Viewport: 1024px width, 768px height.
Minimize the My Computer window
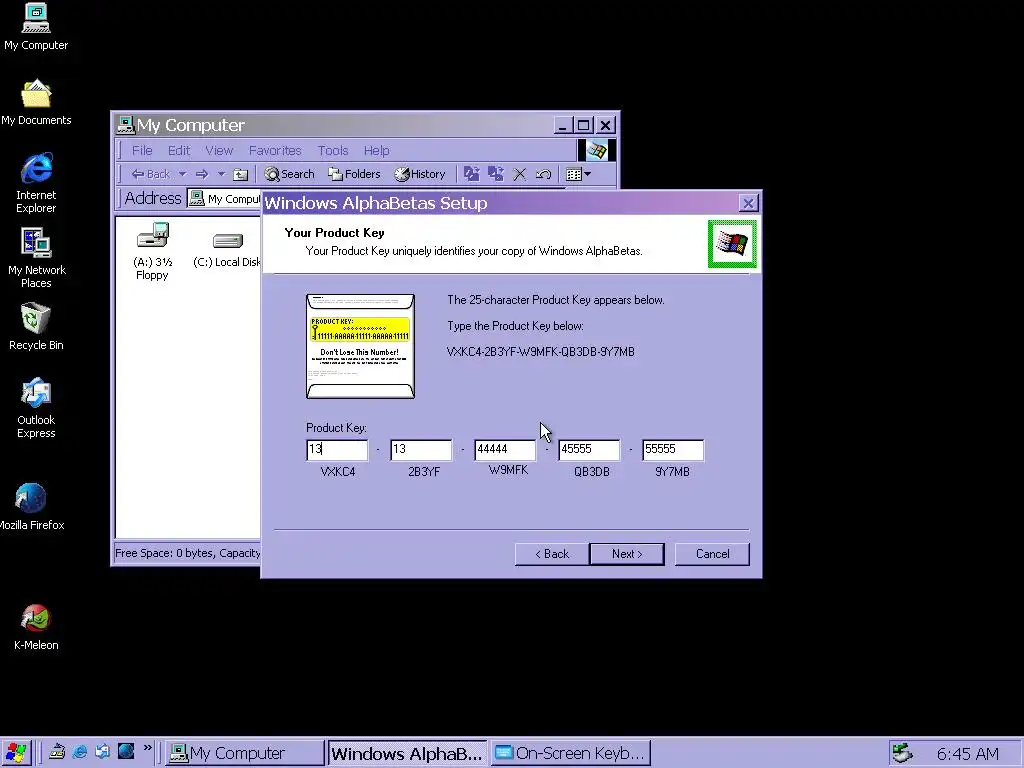564,125
